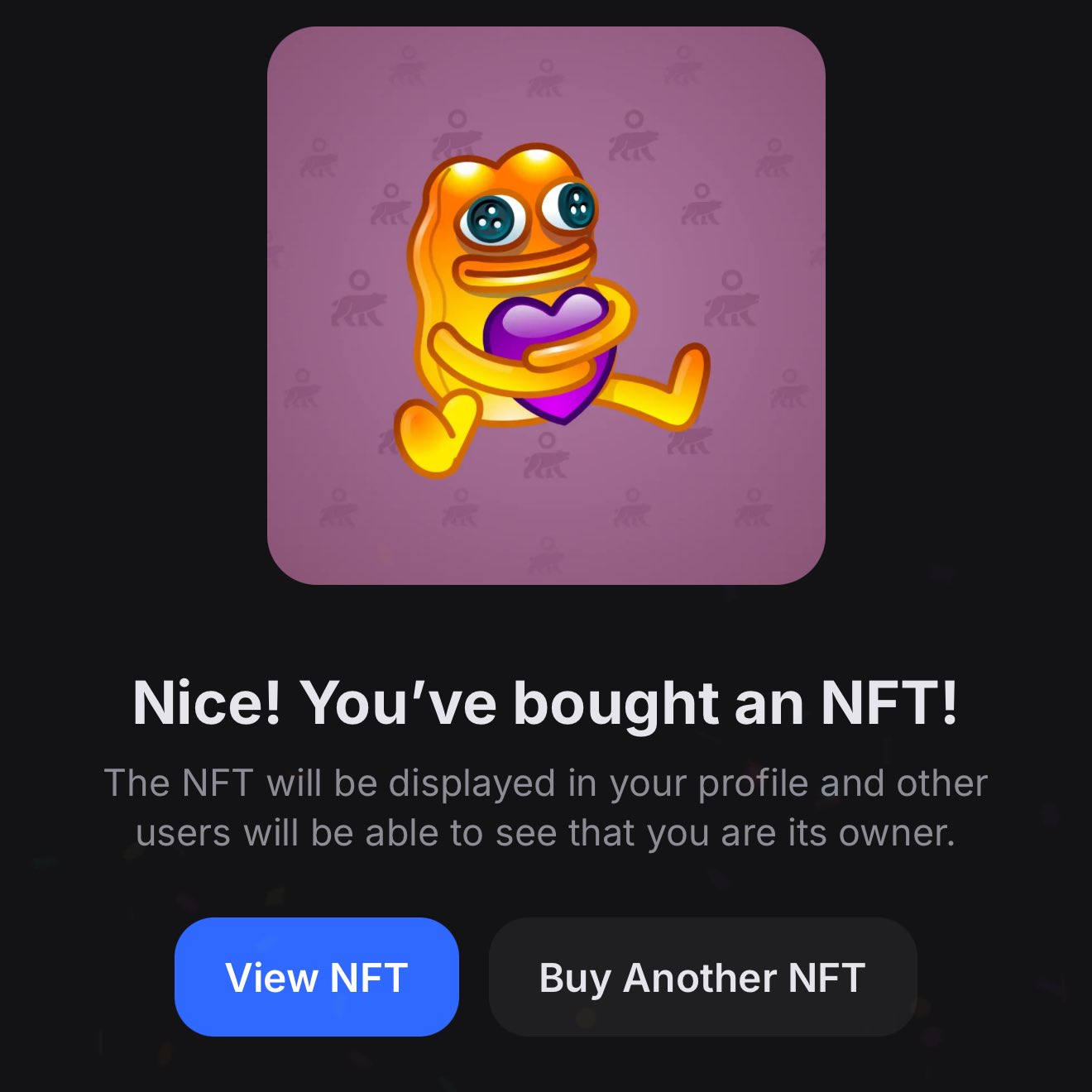
Task: Click the "displayed in your profile" description line
Action: click(546, 783)
